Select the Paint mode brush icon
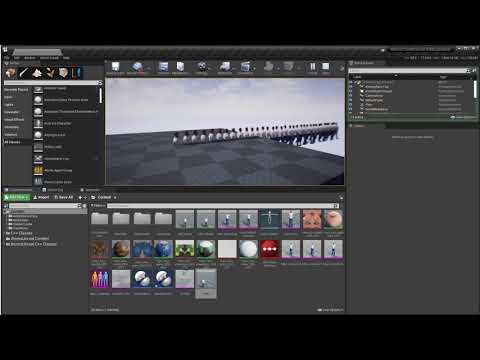The image size is (480, 360). tap(24, 72)
